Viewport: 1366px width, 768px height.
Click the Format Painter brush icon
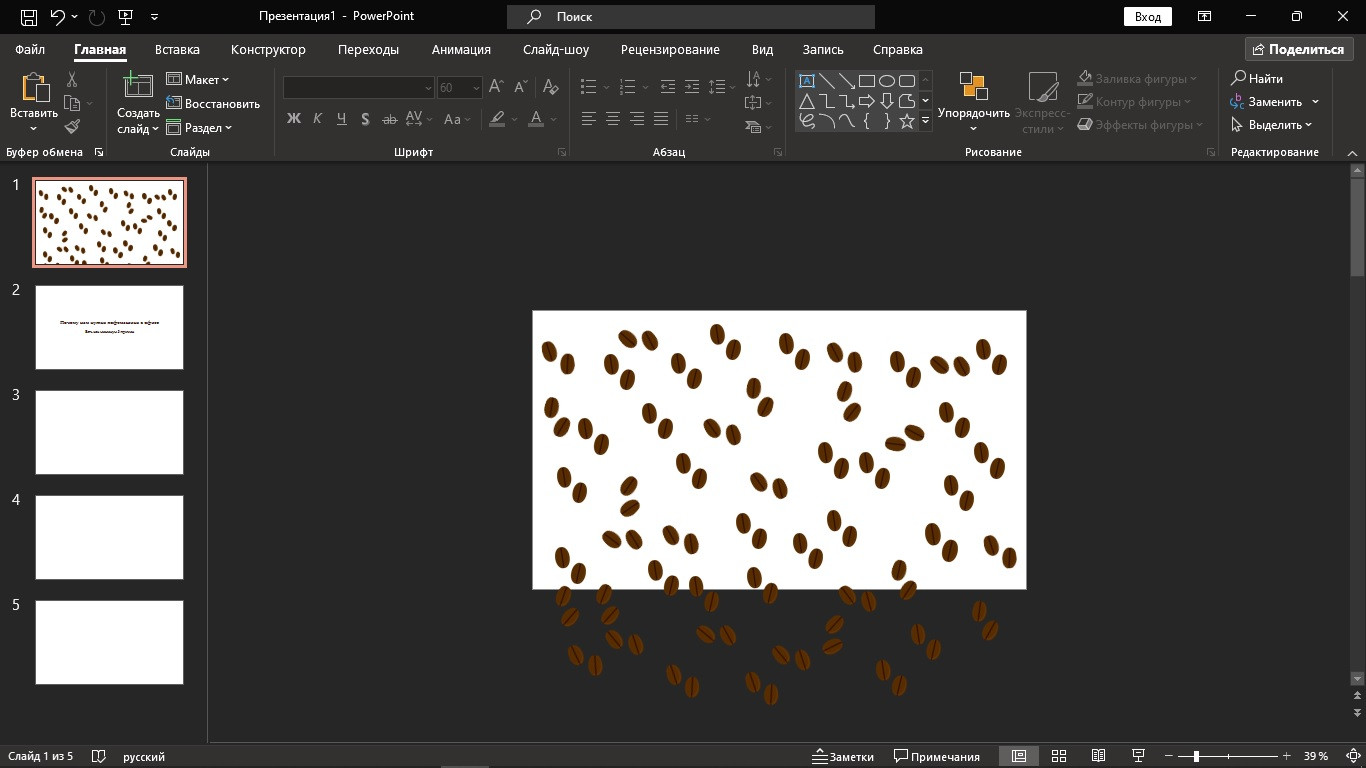(72, 127)
